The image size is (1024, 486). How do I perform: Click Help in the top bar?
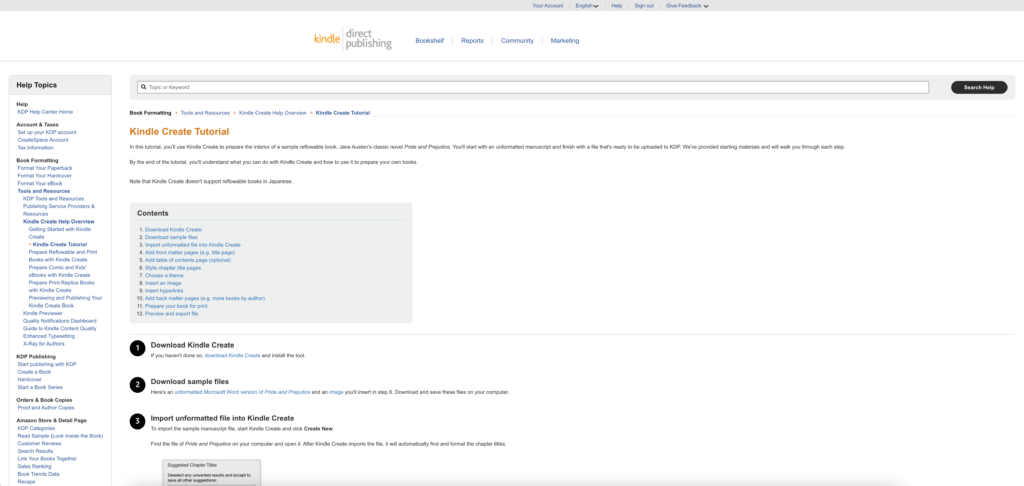point(616,5)
